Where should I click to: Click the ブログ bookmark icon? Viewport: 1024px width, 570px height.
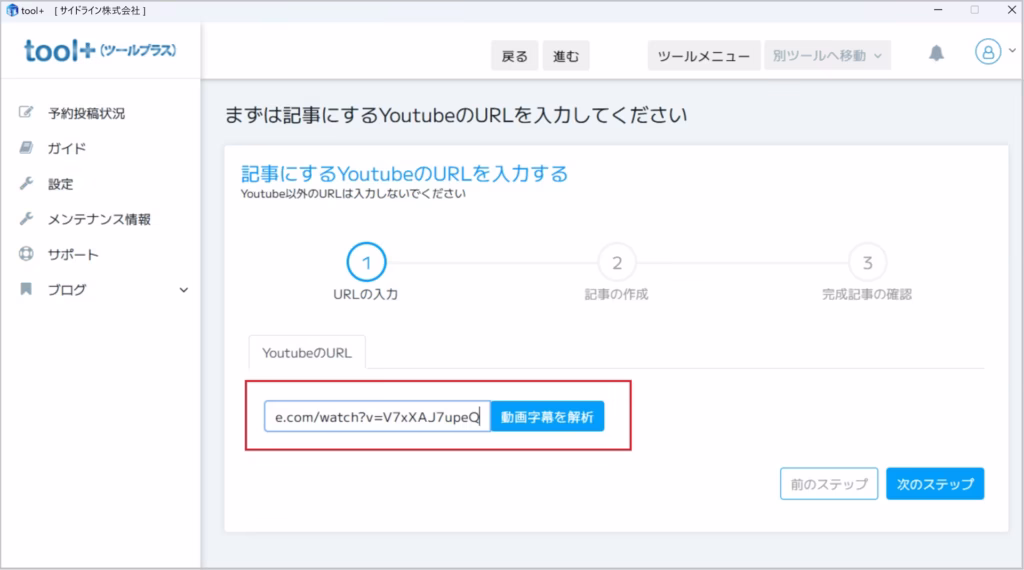(27, 290)
